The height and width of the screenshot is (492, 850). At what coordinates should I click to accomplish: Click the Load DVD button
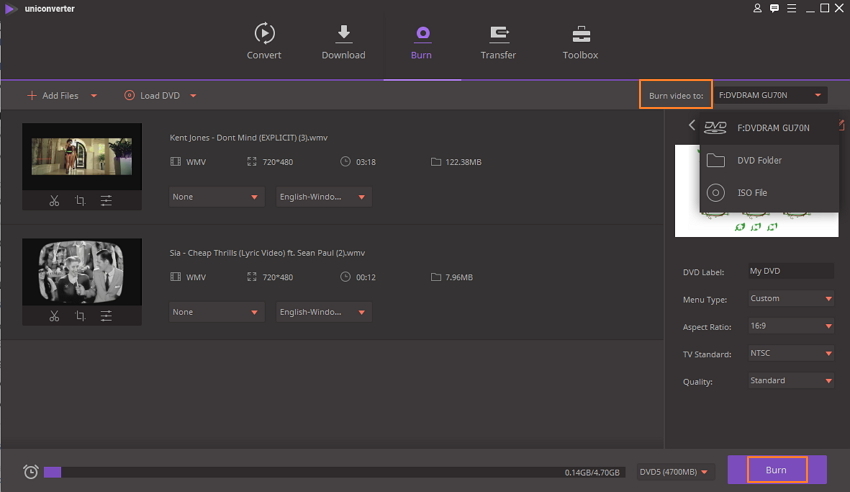click(x=152, y=95)
